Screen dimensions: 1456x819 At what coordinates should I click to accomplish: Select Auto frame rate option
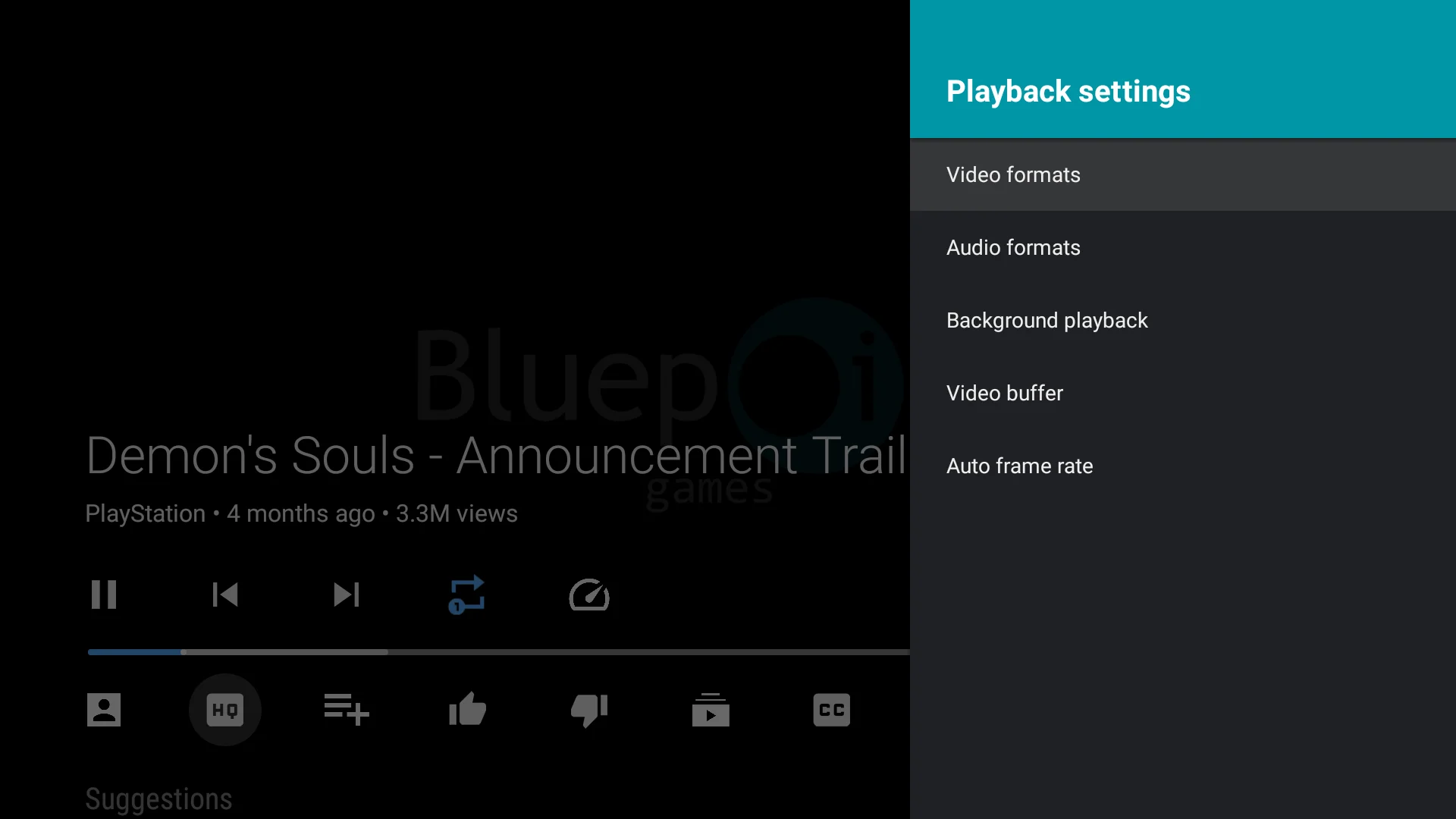(x=1183, y=466)
